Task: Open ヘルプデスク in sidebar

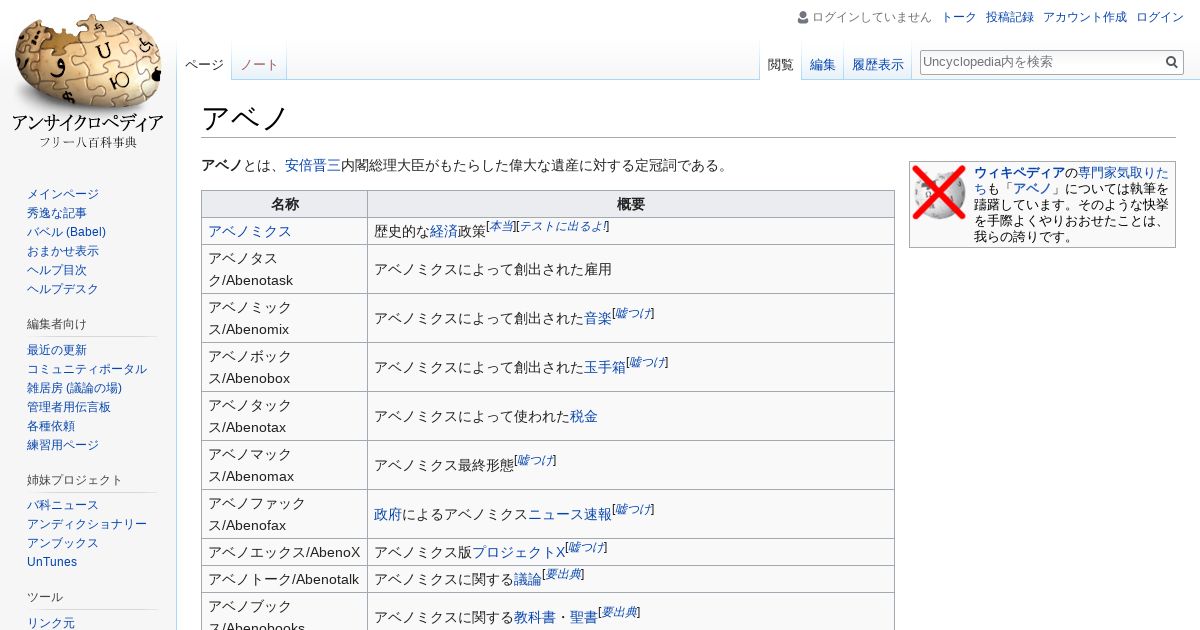Action: click(x=63, y=289)
